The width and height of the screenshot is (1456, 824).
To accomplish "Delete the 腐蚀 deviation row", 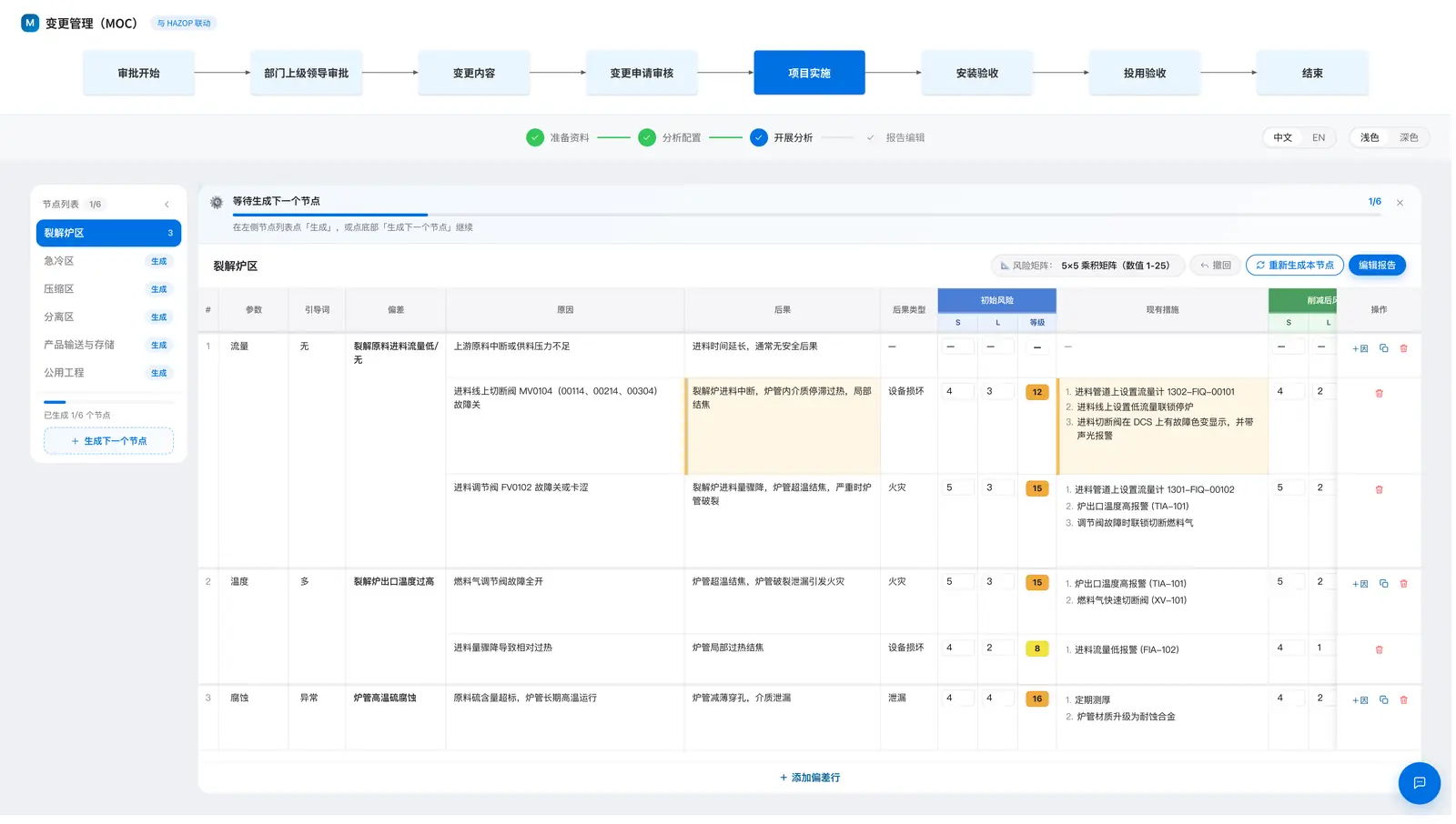I will (x=1403, y=700).
